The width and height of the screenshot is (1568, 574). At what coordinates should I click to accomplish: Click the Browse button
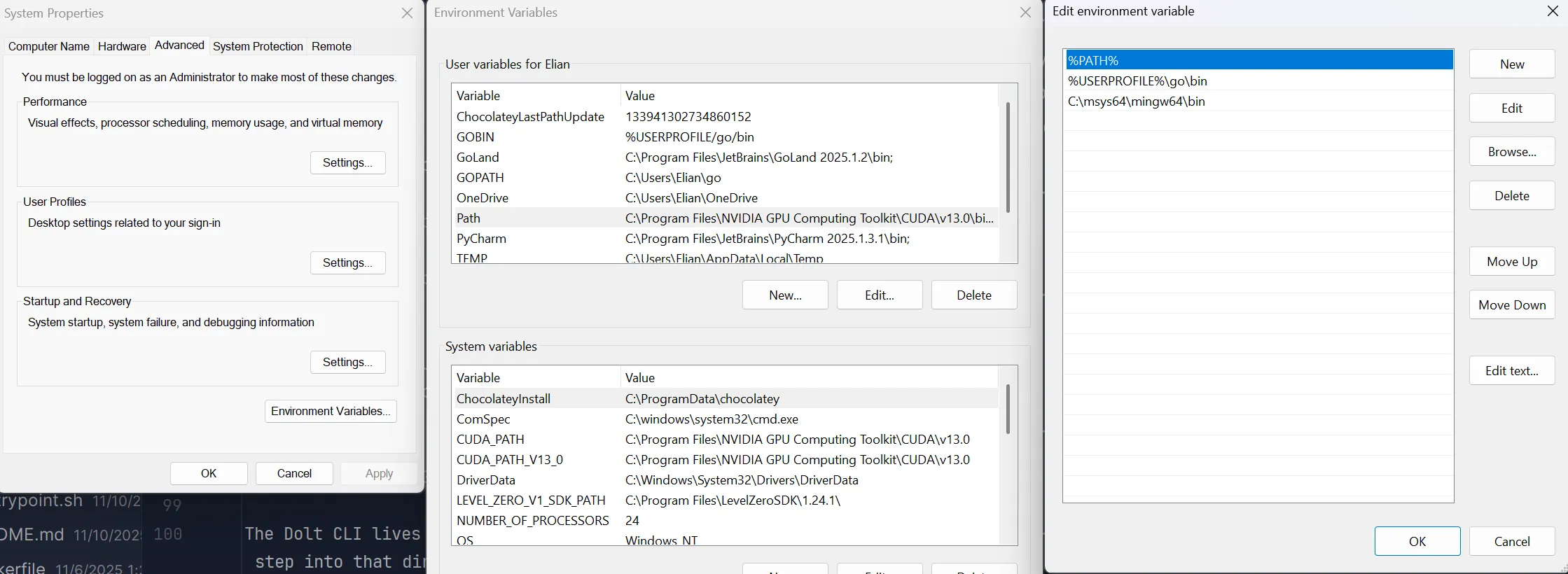pos(1511,152)
